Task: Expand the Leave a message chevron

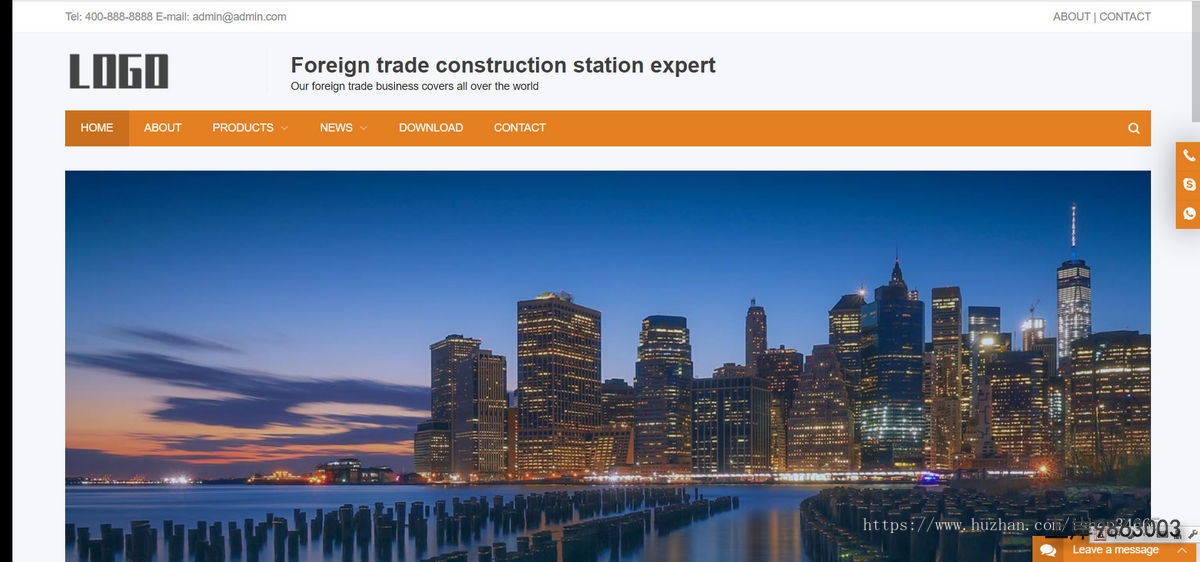Action: click(x=1181, y=550)
